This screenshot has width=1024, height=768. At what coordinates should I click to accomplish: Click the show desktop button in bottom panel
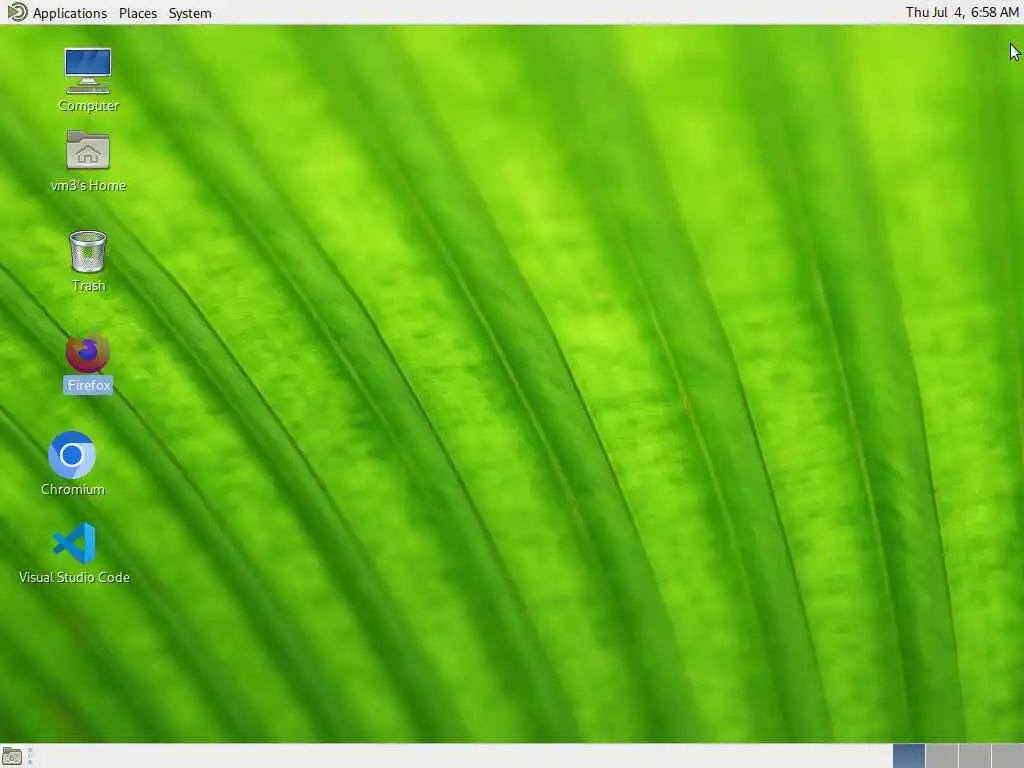point(12,757)
